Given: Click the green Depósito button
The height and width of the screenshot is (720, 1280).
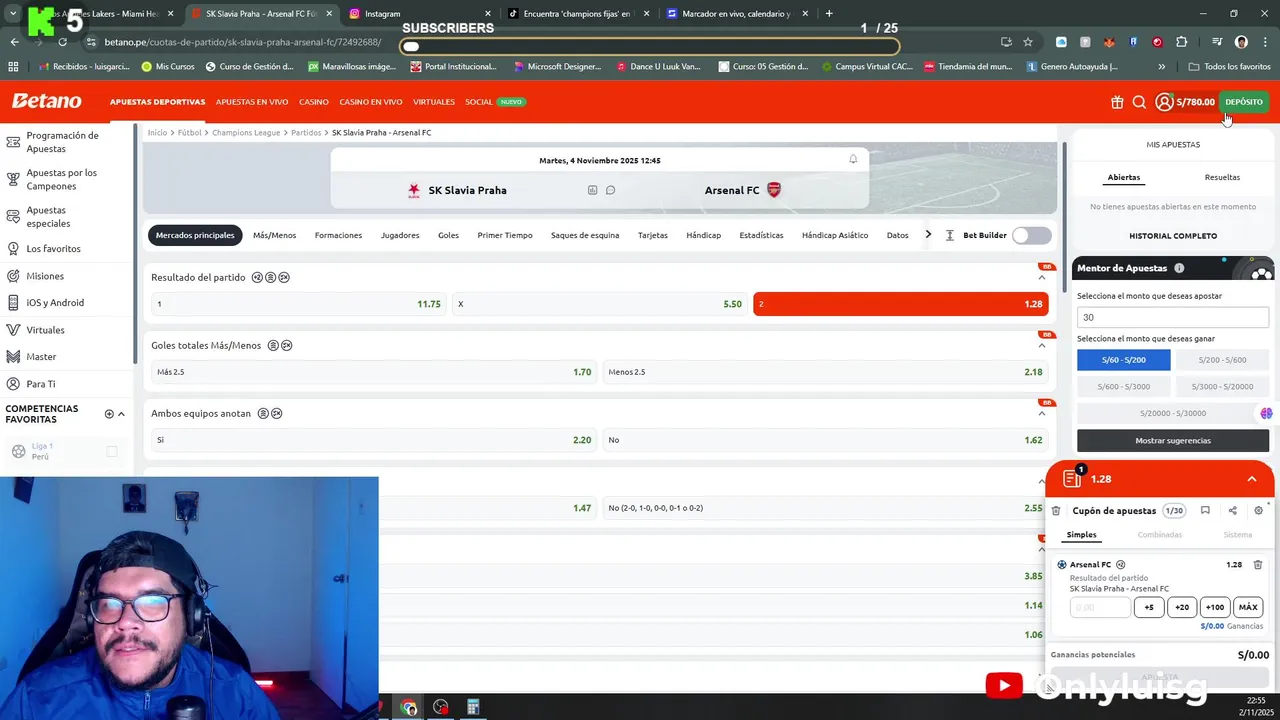Looking at the screenshot, I should pos(1244,102).
